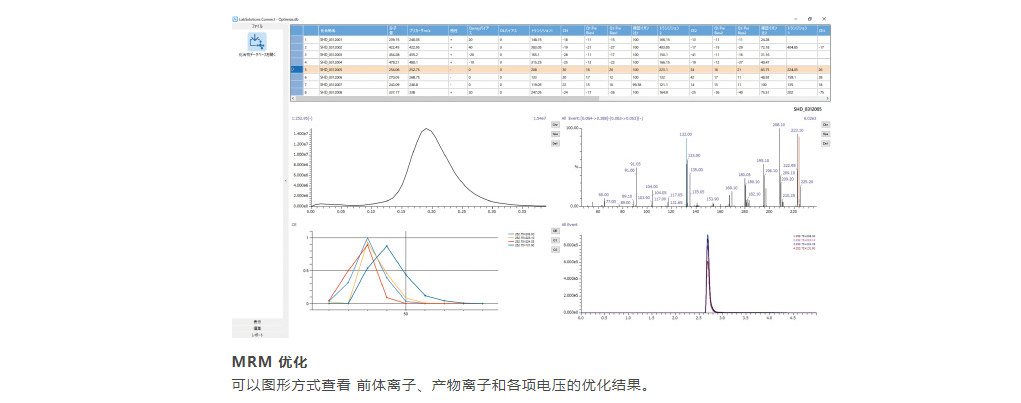Click the New button beside the mass spectrum
Screen dimensions: 1021x403
(825, 133)
